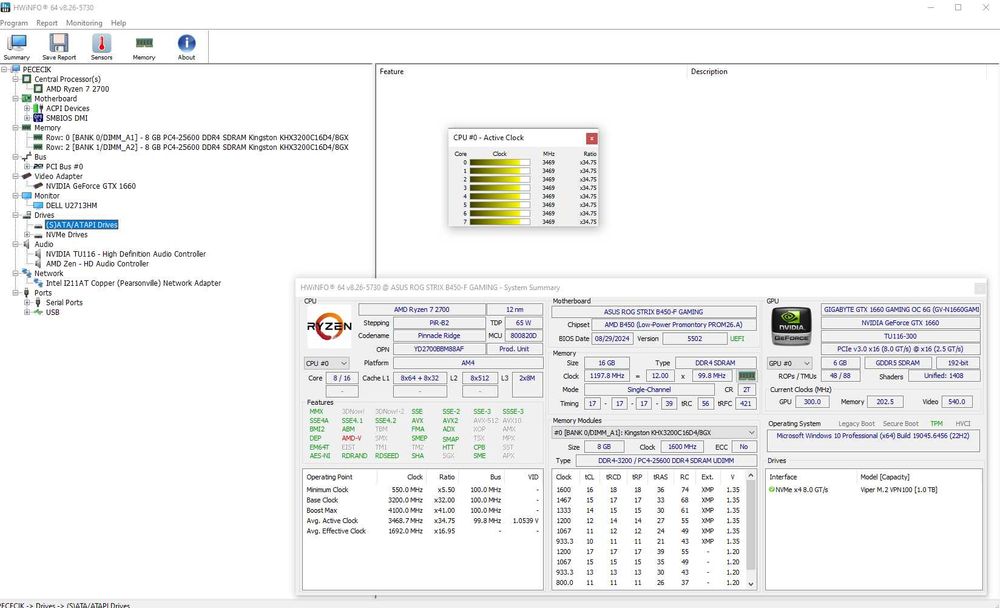The height and width of the screenshot is (608, 1000).
Task: Click the Feature column header
Action: [x=533, y=71]
